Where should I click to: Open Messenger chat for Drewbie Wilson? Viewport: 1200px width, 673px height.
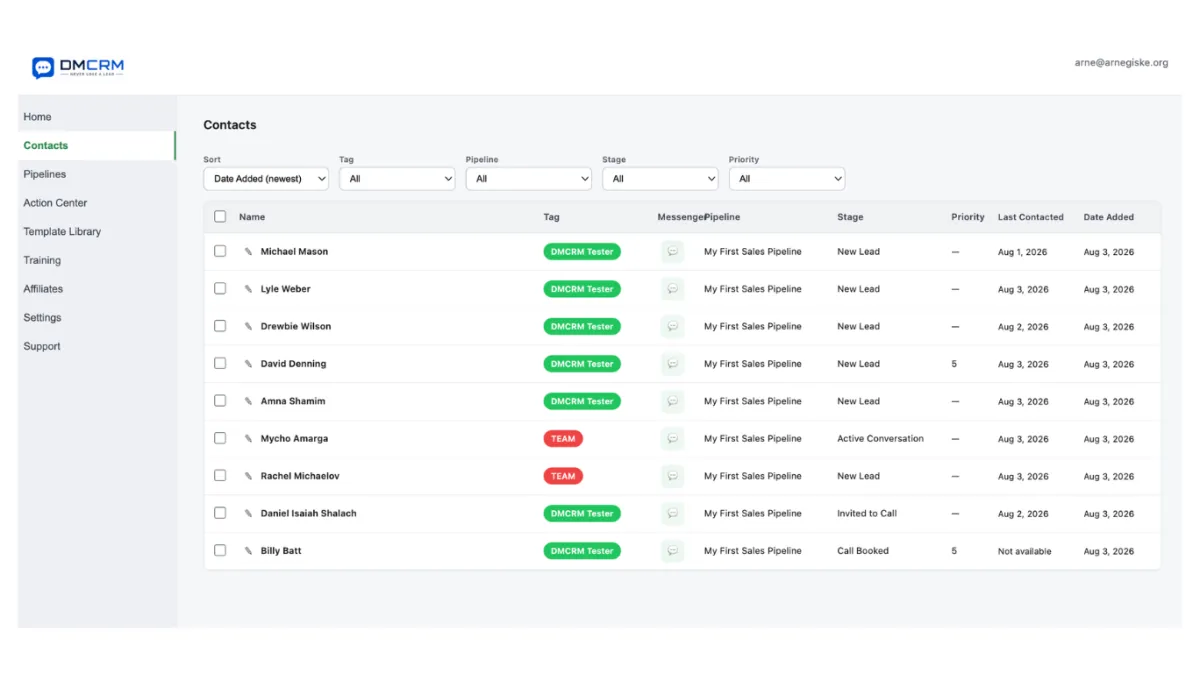click(x=673, y=327)
